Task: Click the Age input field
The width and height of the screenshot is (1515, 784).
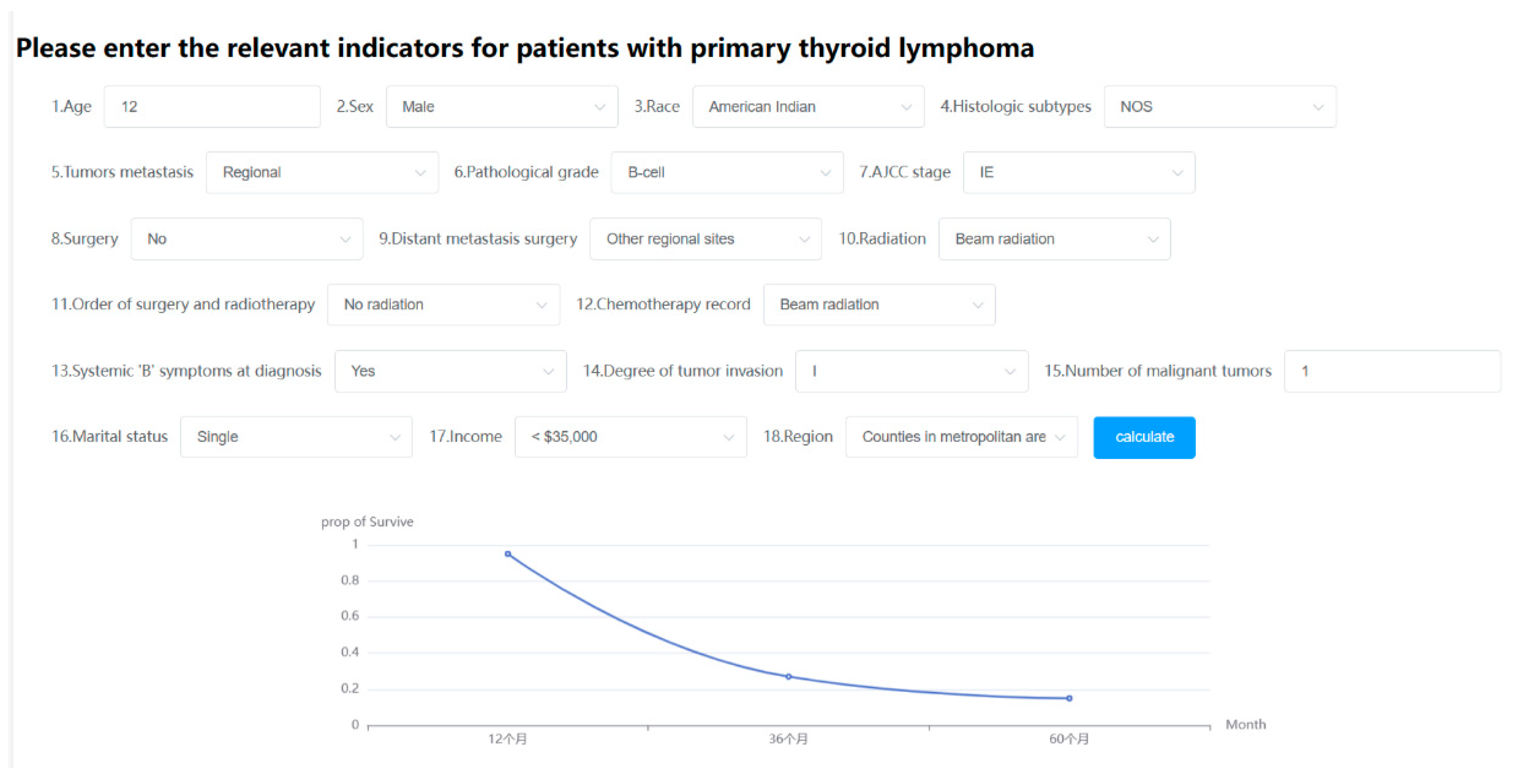Action: pyautogui.click(x=212, y=107)
